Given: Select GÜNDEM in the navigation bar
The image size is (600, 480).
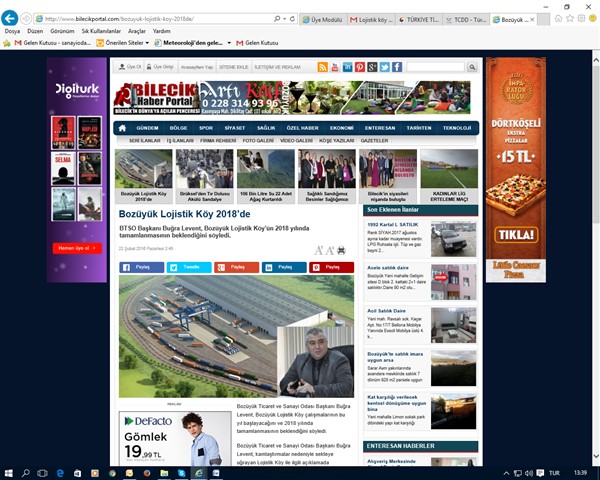Looking at the screenshot, I should point(147,128).
